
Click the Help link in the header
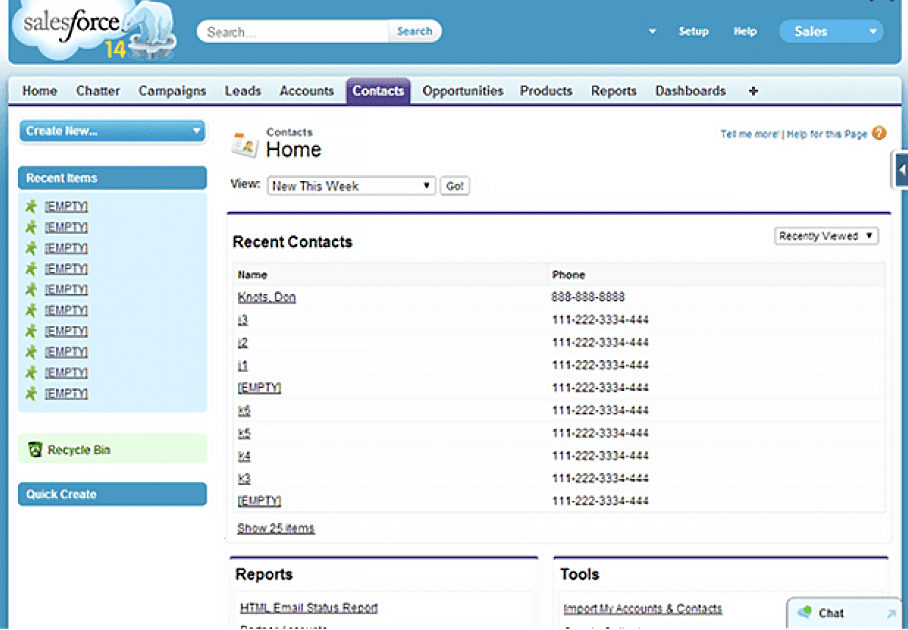[x=745, y=31]
